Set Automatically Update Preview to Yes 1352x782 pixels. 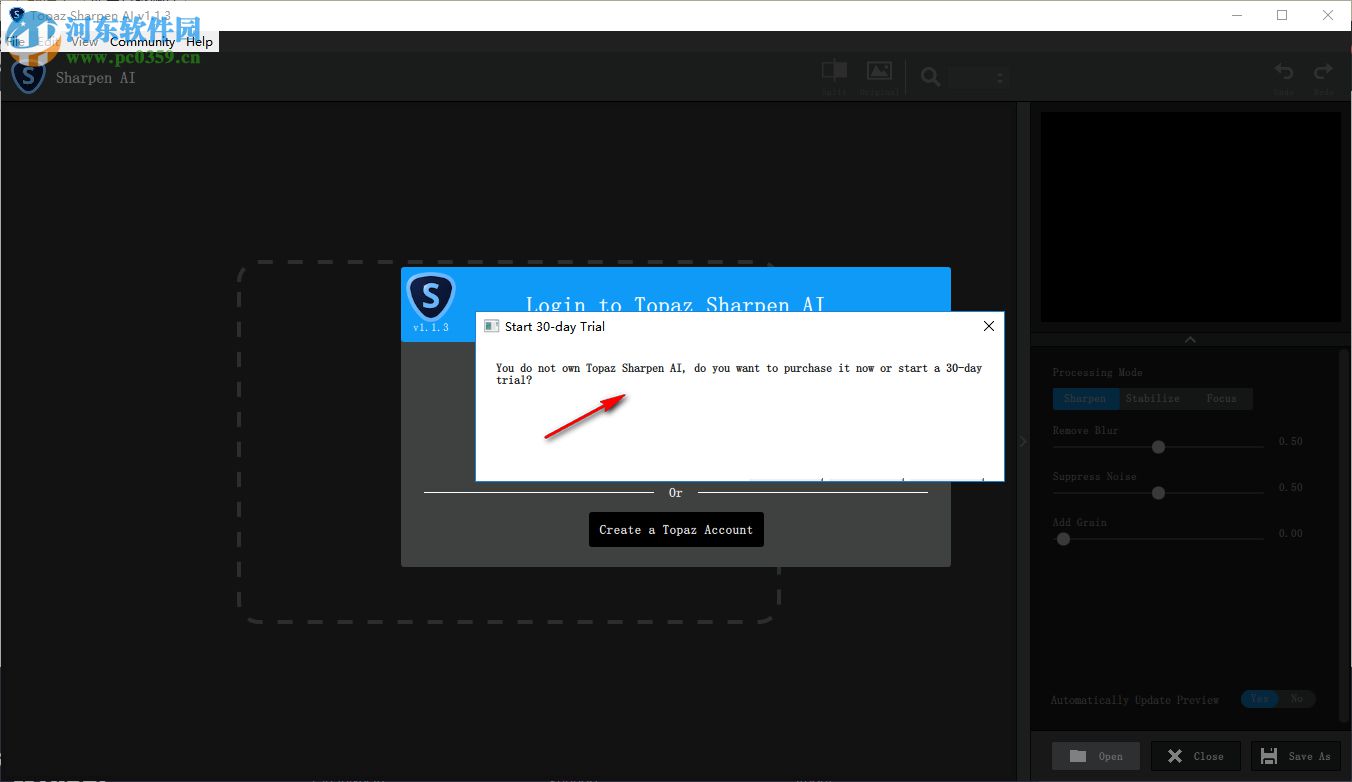(x=1259, y=699)
